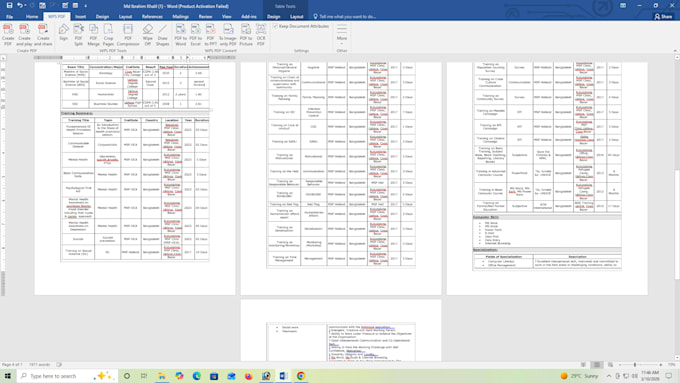The image size is (680, 383).
Task: Convert with PDF to Picture
Action: [246, 35]
